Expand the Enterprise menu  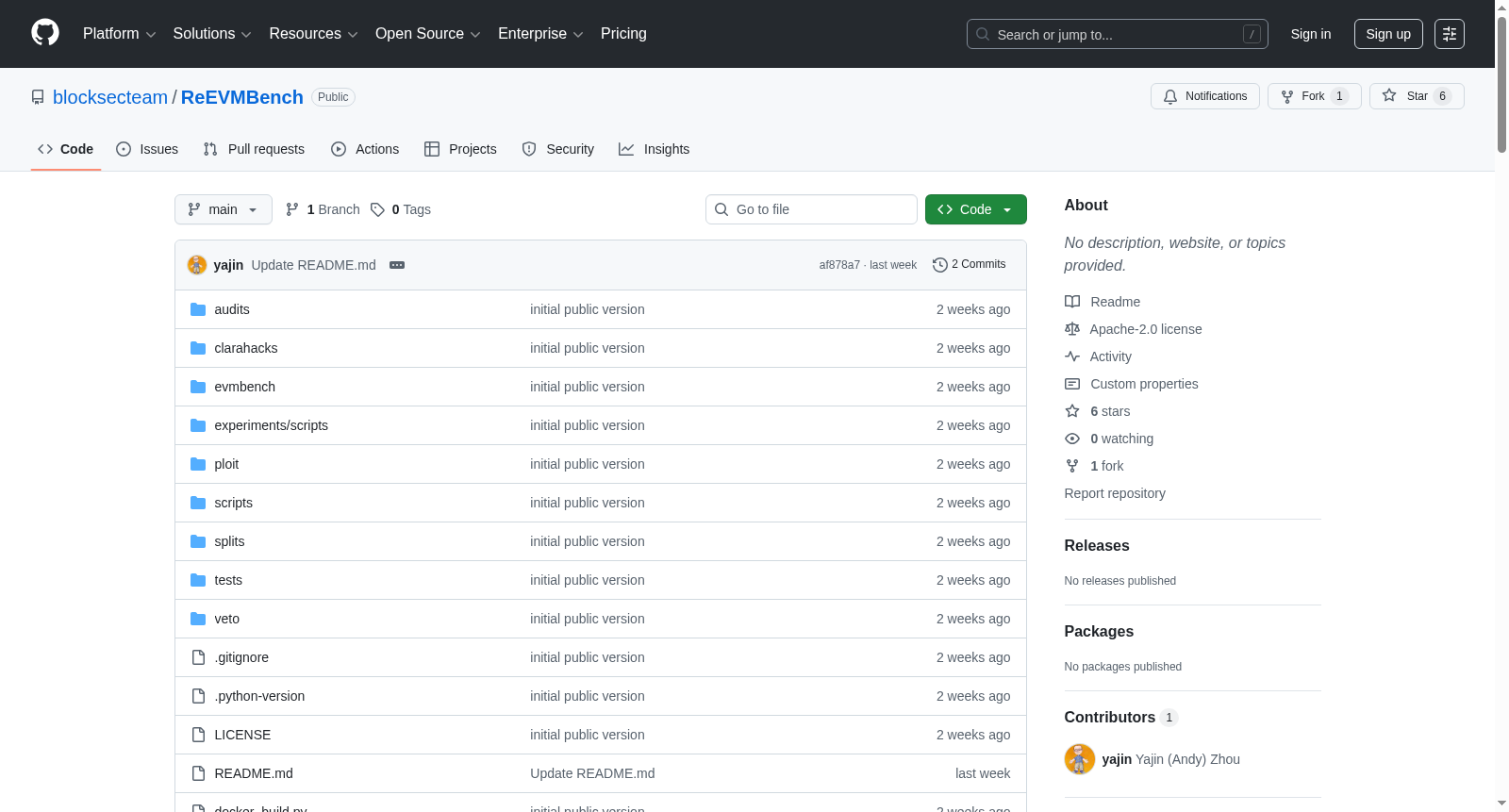[540, 34]
